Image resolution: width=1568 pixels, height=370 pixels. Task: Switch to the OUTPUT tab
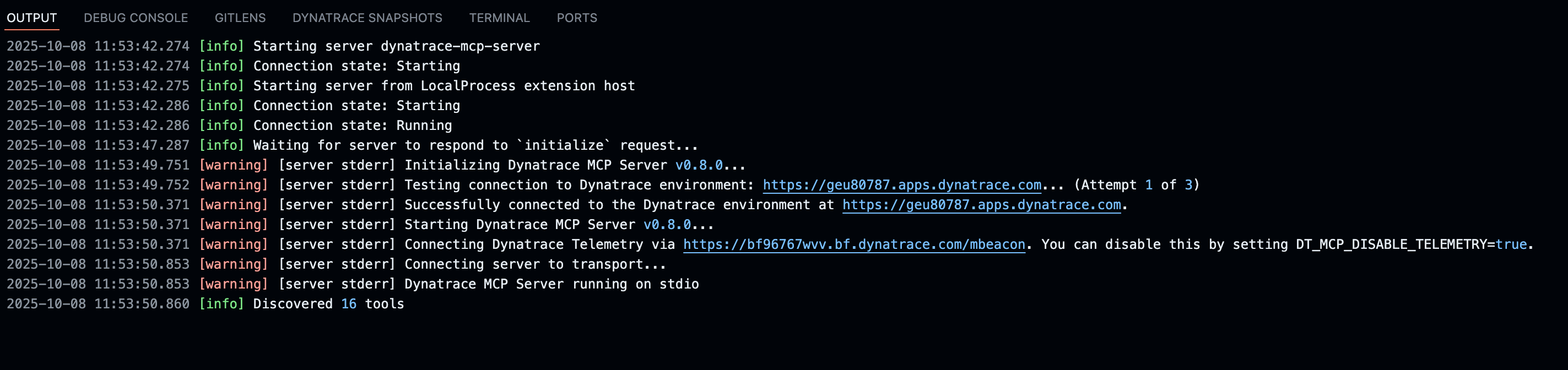[x=31, y=18]
